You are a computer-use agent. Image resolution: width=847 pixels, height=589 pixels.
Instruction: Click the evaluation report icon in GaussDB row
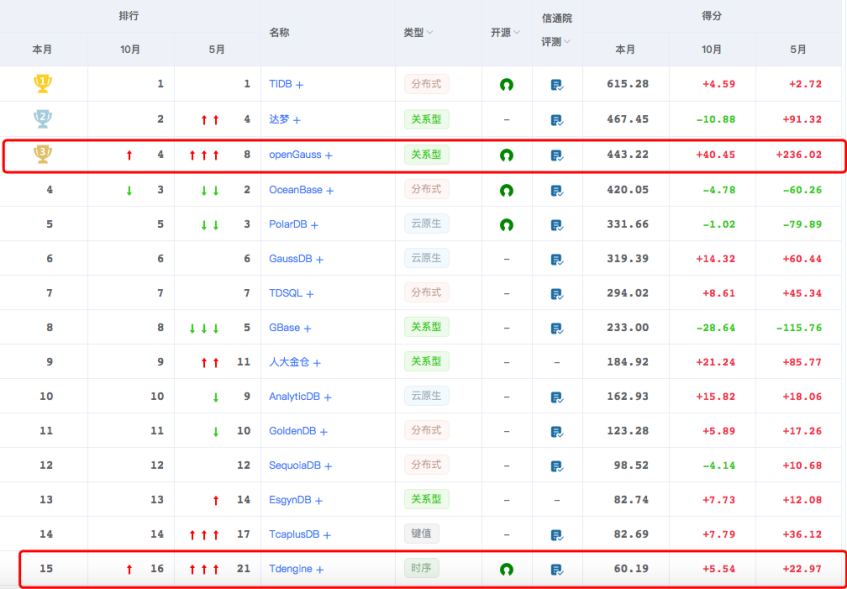coord(557,260)
